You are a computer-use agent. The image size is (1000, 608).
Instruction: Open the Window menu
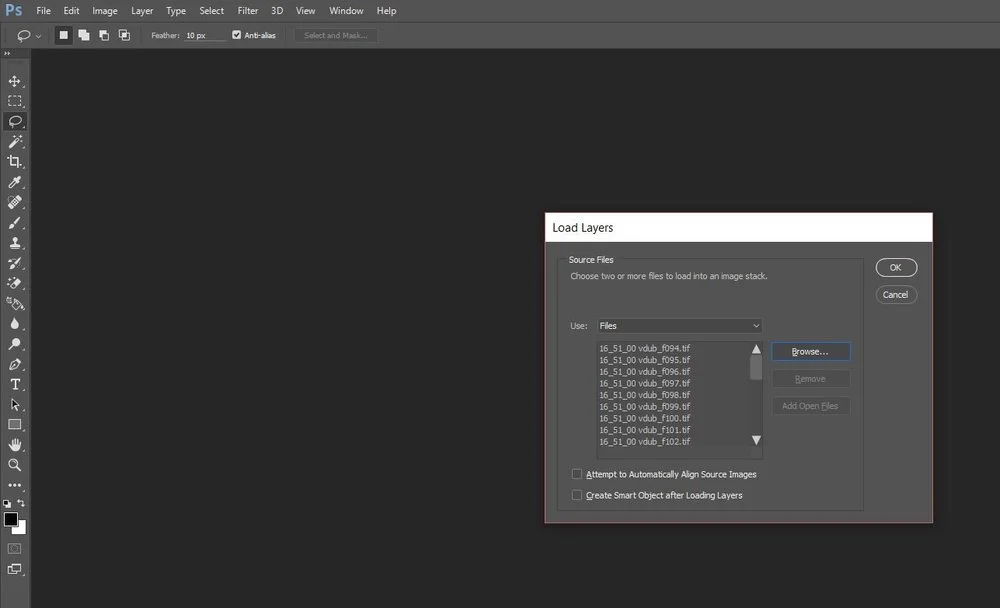[x=346, y=10]
